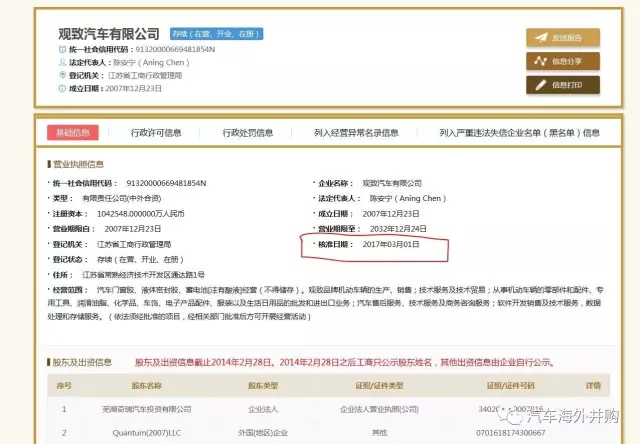Open the 行政处罚信息 tab
Screen dimensions: 640x444
pyautogui.click(x=248, y=133)
